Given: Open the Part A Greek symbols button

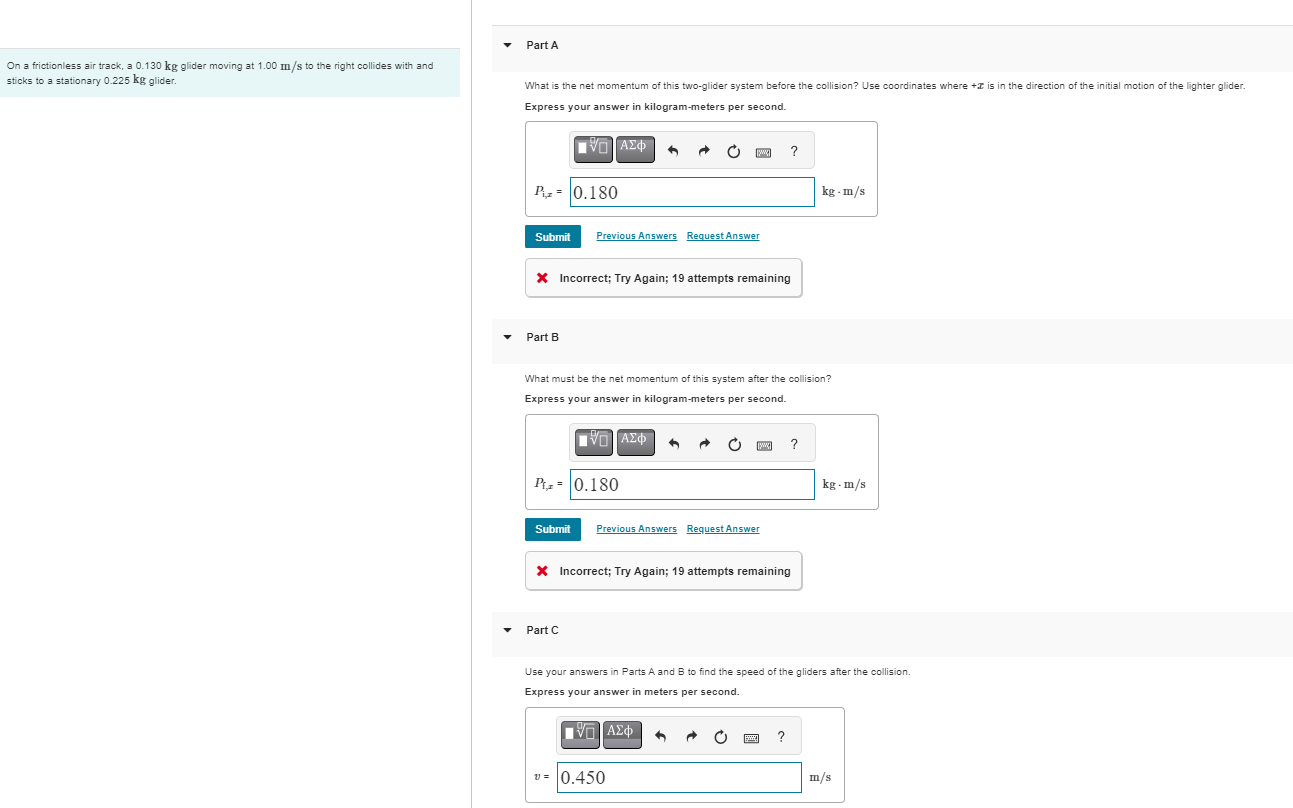Looking at the screenshot, I should [x=633, y=150].
